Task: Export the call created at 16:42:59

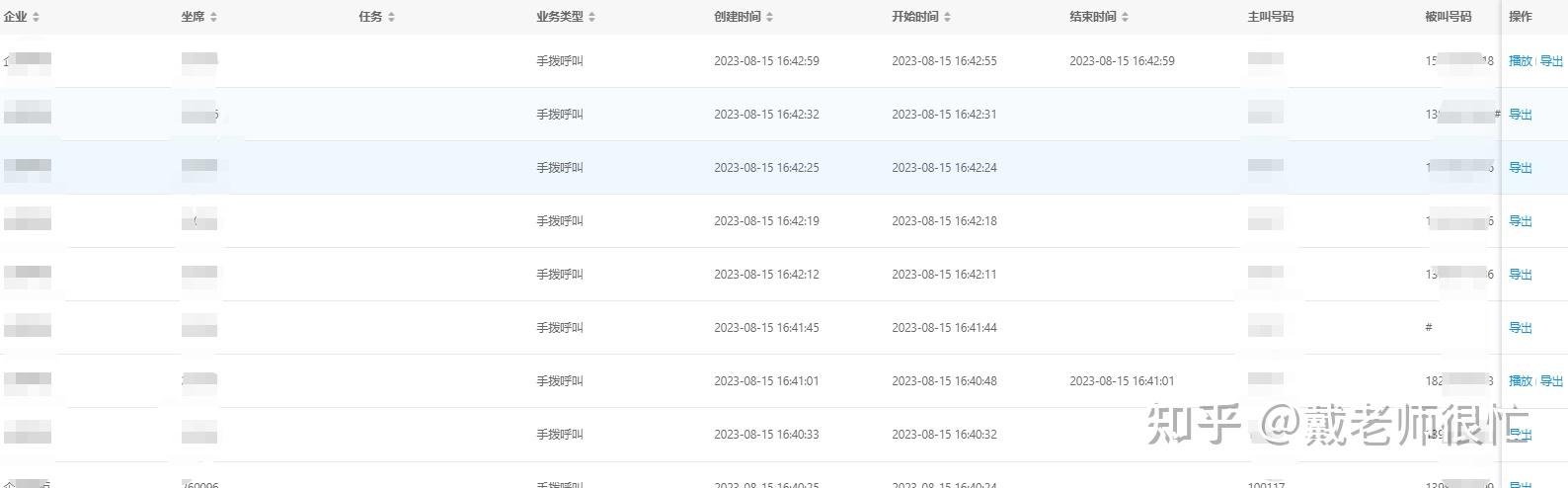Action: [x=1551, y=61]
